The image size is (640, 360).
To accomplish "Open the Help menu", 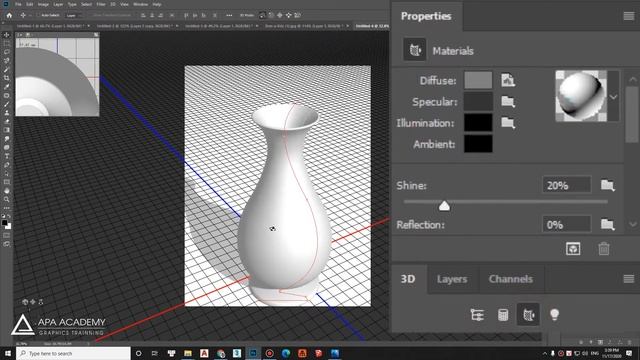I will (157, 4).
